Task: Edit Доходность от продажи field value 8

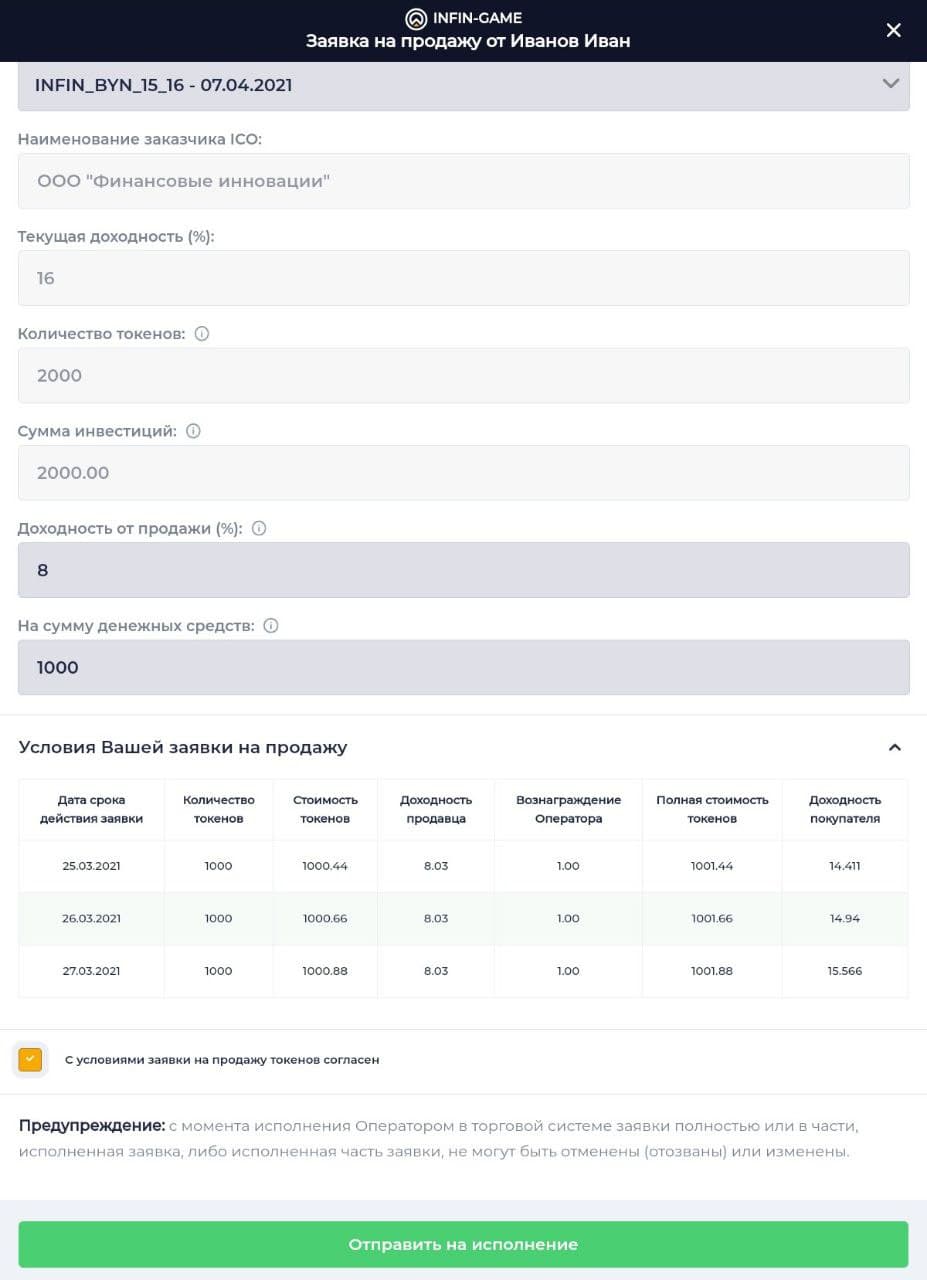Action: pyautogui.click(x=464, y=570)
